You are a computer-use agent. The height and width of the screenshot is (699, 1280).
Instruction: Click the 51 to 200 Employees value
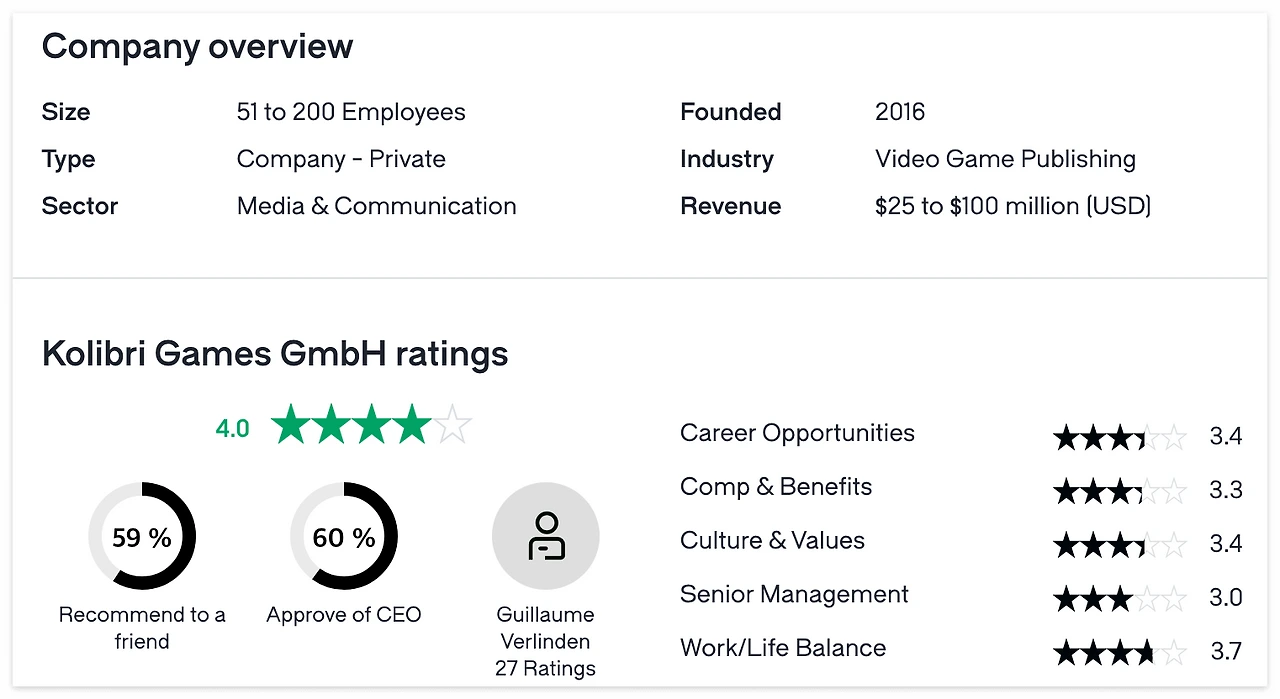pyautogui.click(x=351, y=112)
